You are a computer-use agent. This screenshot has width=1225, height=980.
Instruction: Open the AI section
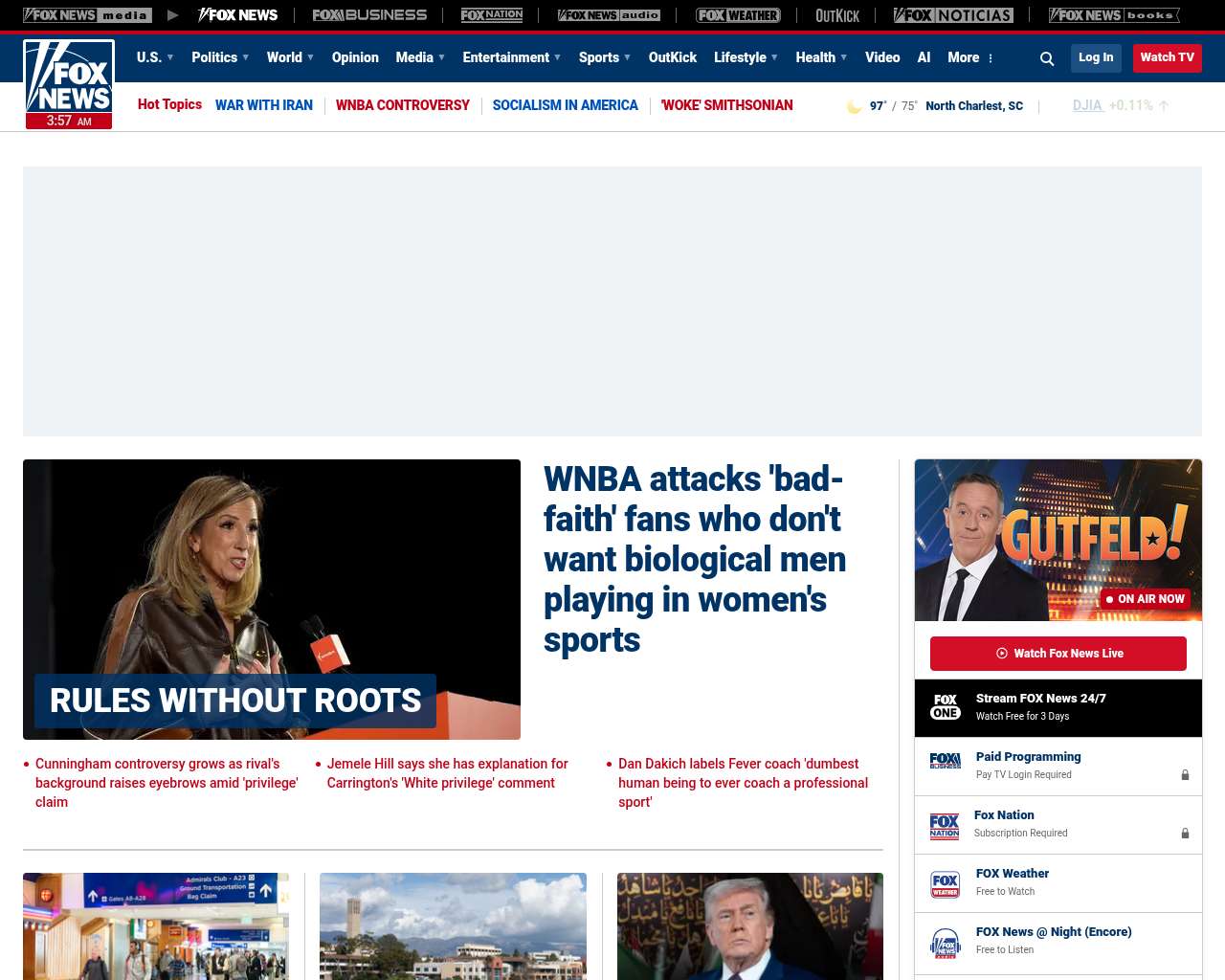(924, 57)
